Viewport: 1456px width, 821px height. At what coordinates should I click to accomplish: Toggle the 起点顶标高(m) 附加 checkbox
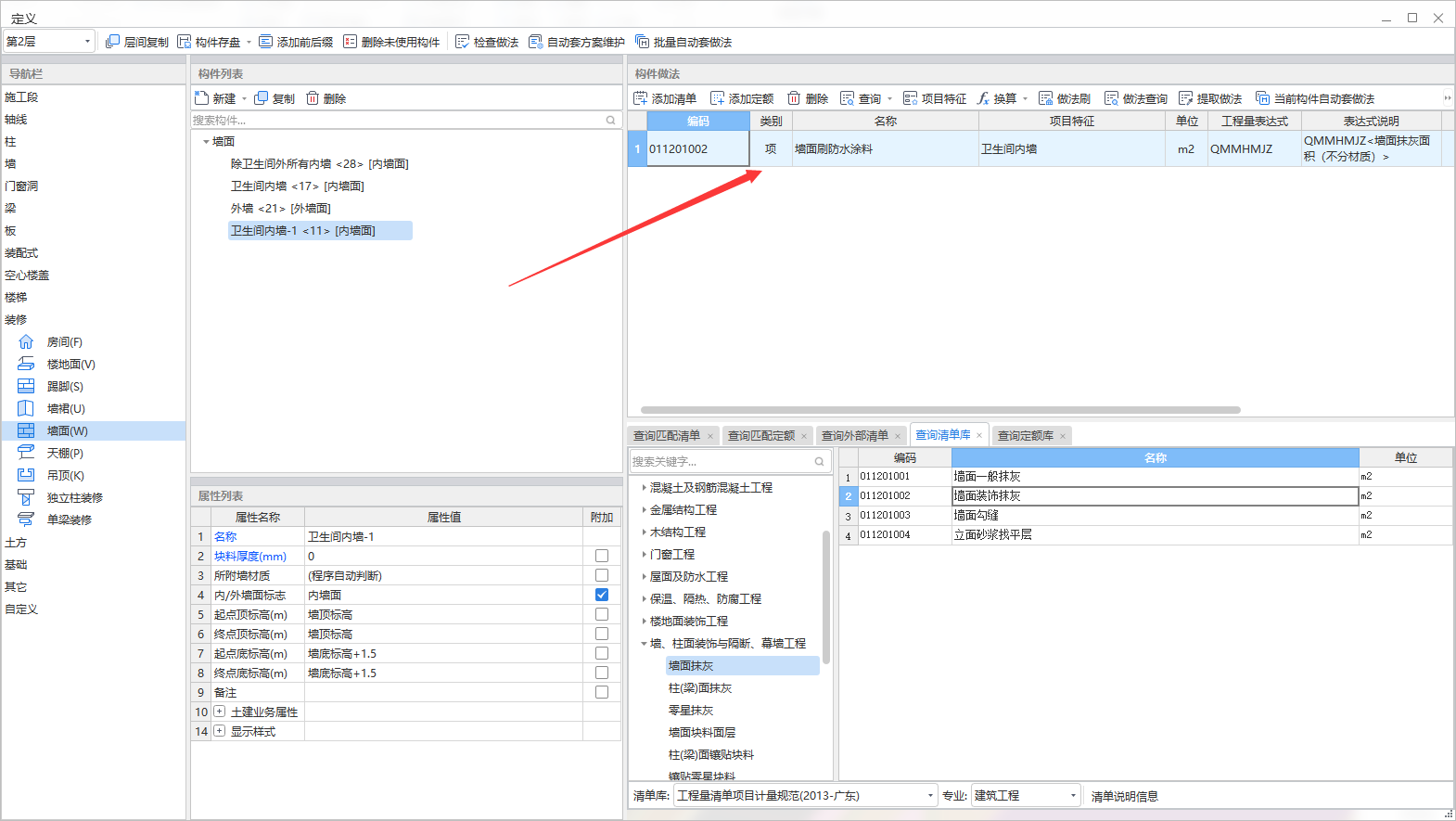pyautogui.click(x=602, y=614)
